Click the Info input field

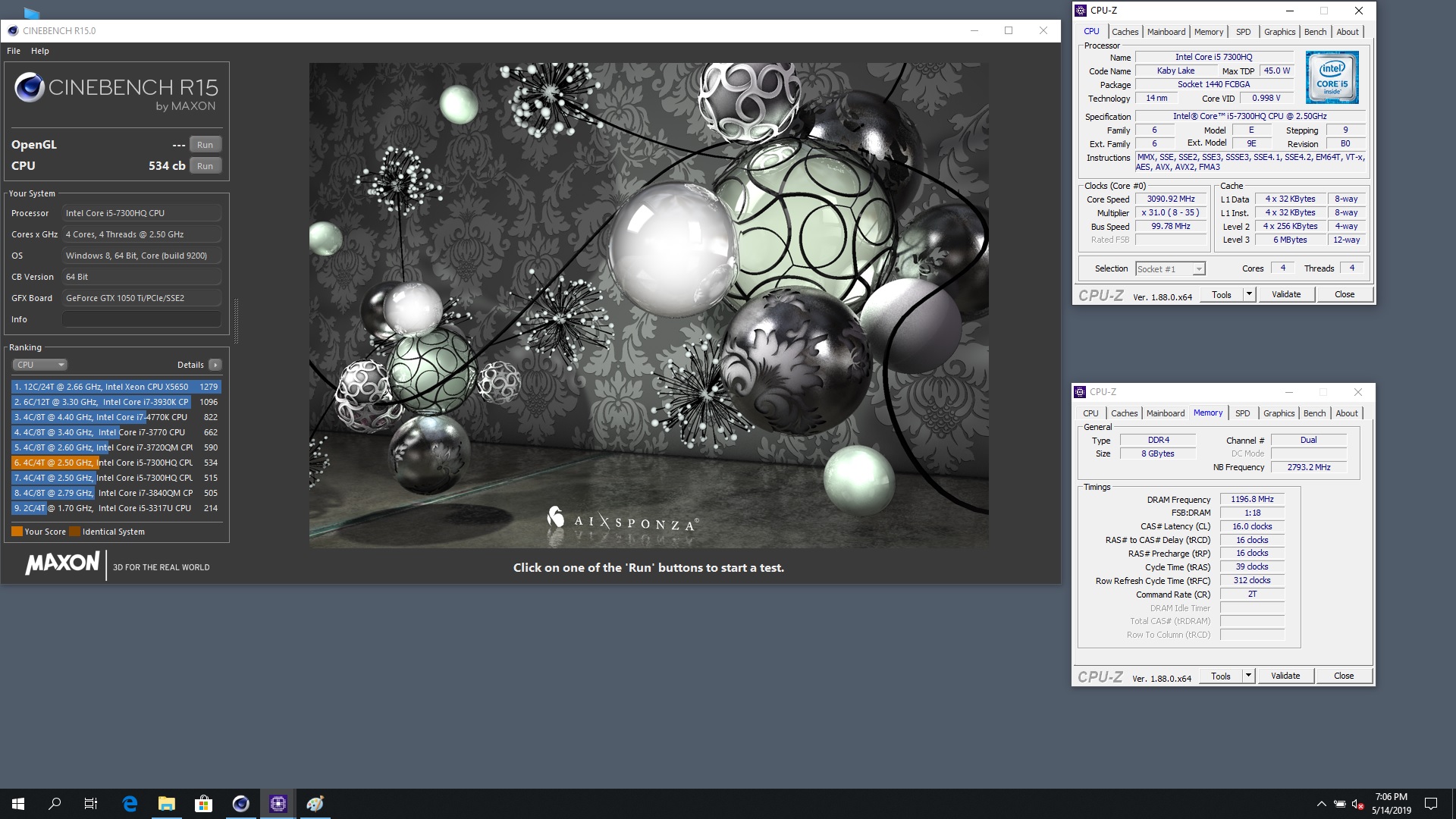[x=142, y=319]
